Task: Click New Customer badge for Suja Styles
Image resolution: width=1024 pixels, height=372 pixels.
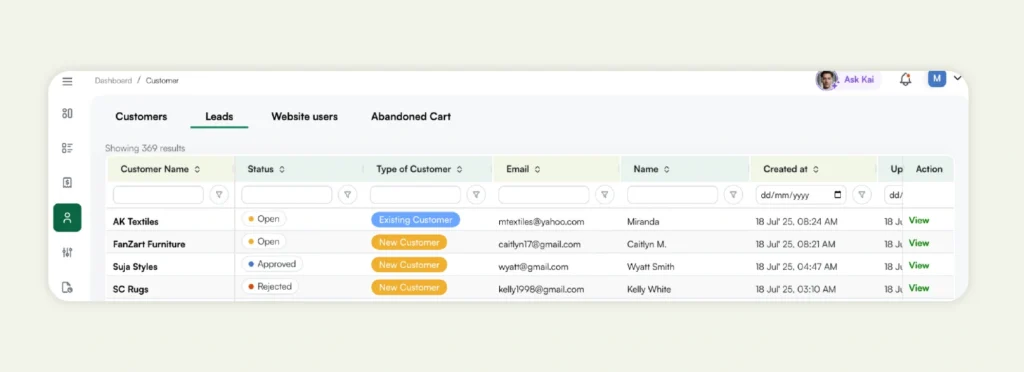Action: click(409, 265)
